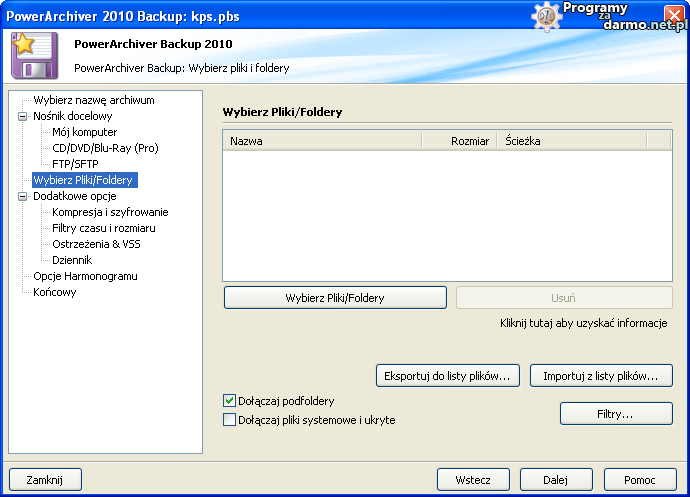Image resolution: width=690 pixels, height=497 pixels.
Task: Select Filtry czasu i rozmiaru item
Action: tap(103, 228)
